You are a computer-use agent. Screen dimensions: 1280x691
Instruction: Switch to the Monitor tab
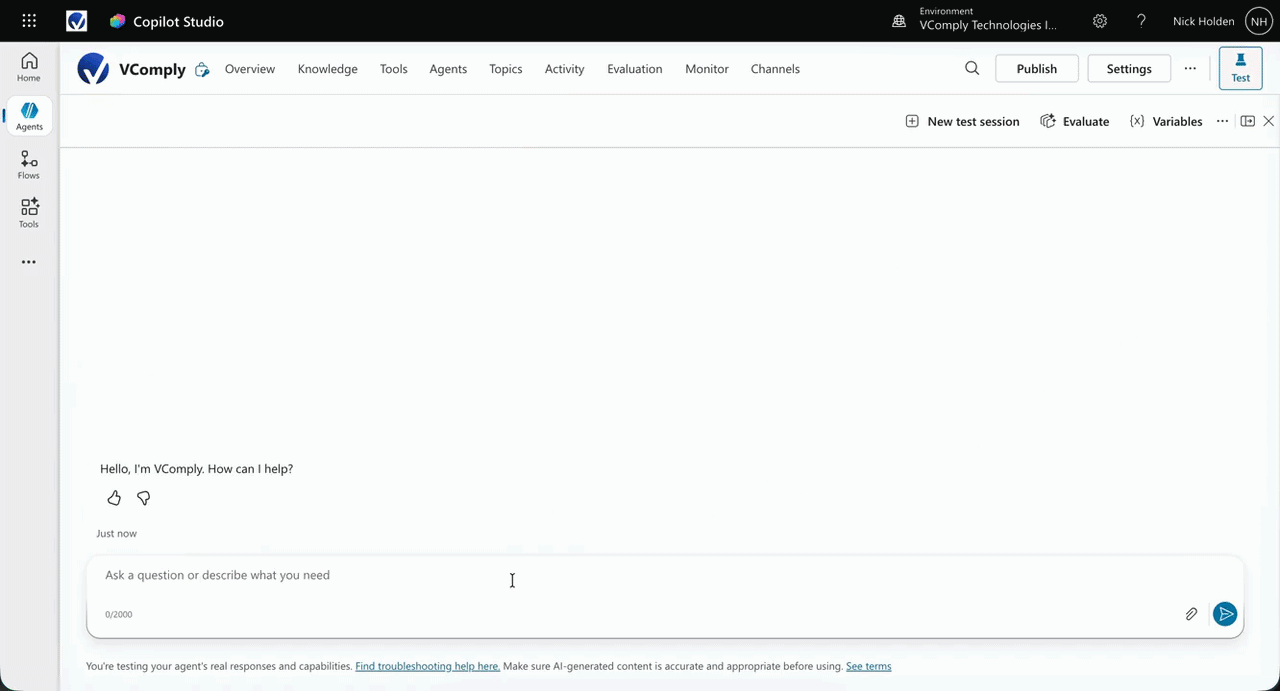pyautogui.click(x=707, y=69)
